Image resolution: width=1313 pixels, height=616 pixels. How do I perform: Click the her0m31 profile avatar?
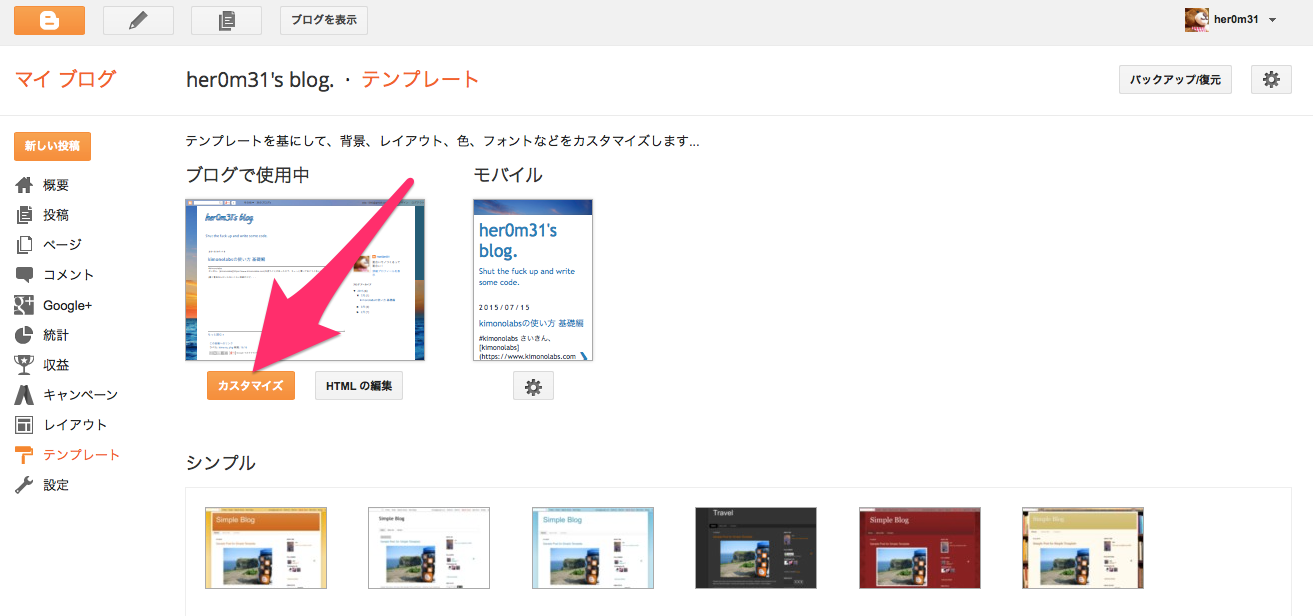tap(1196, 20)
